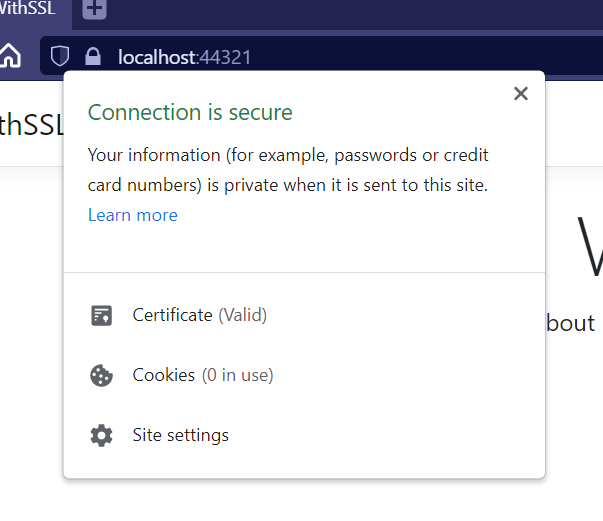
Task: Click the large V letter on page
Action: [x=590, y=246]
